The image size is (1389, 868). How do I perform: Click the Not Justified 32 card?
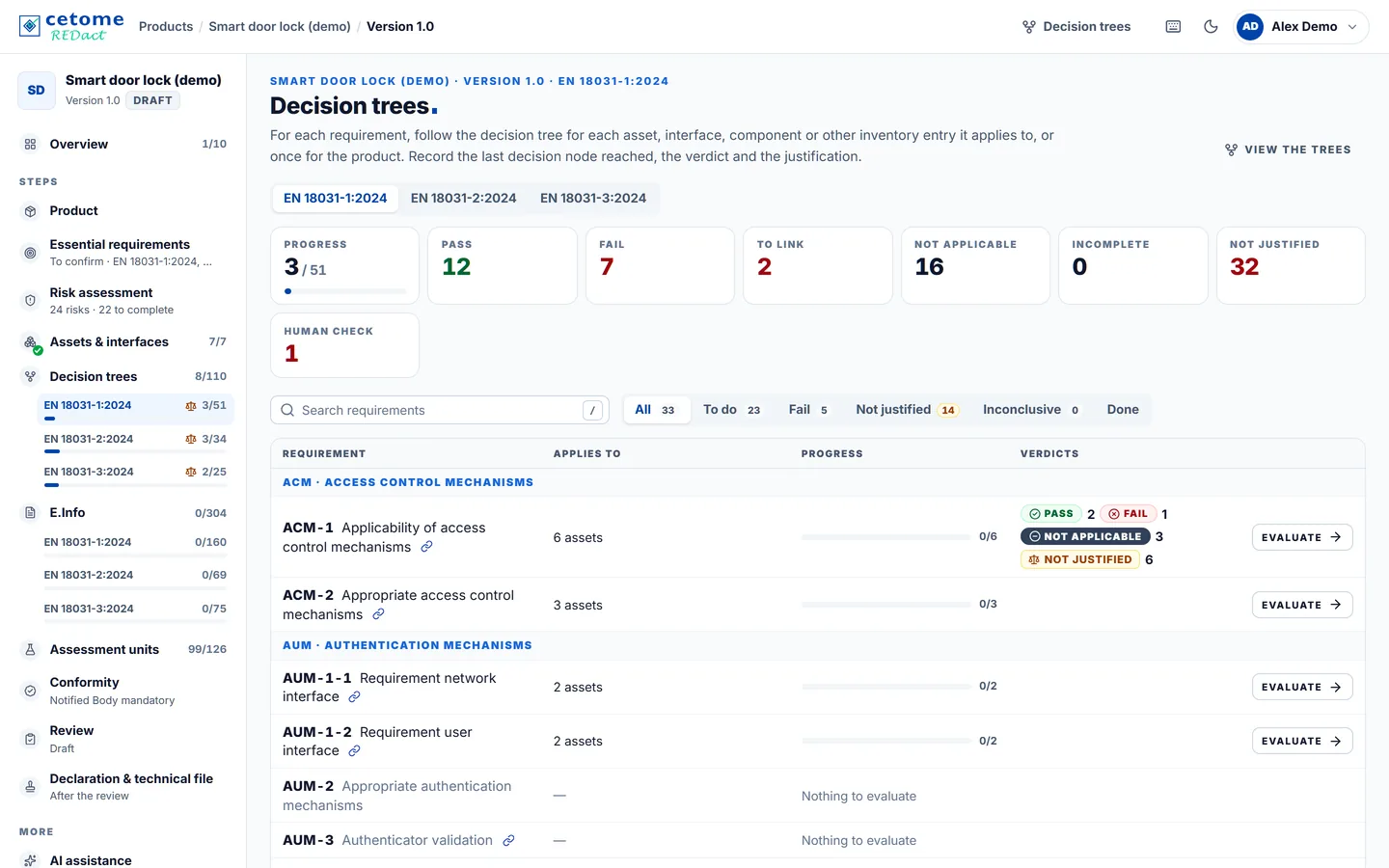click(x=1291, y=265)
